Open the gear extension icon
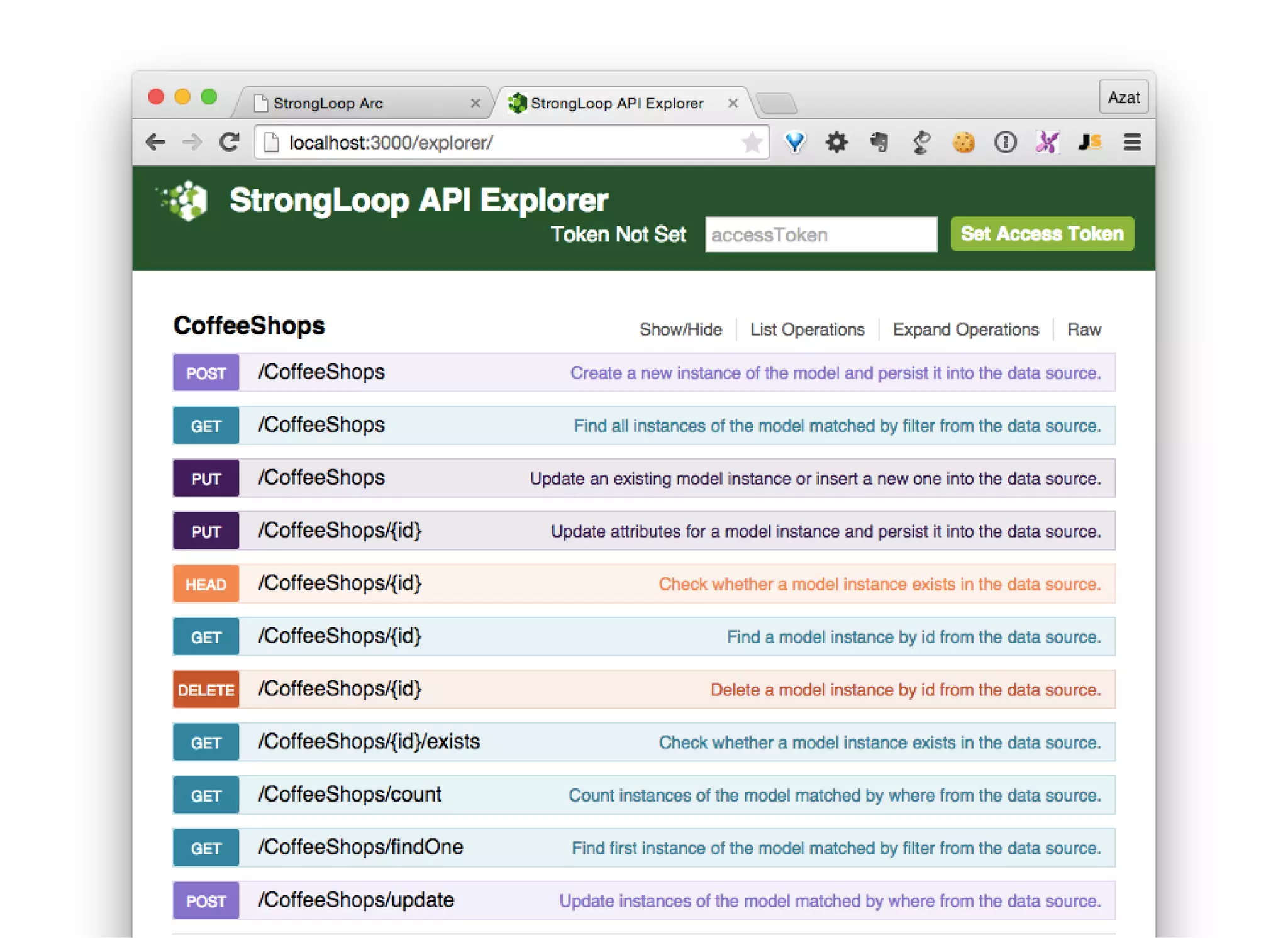This screenshot has width=1288, height=938. 836,143
